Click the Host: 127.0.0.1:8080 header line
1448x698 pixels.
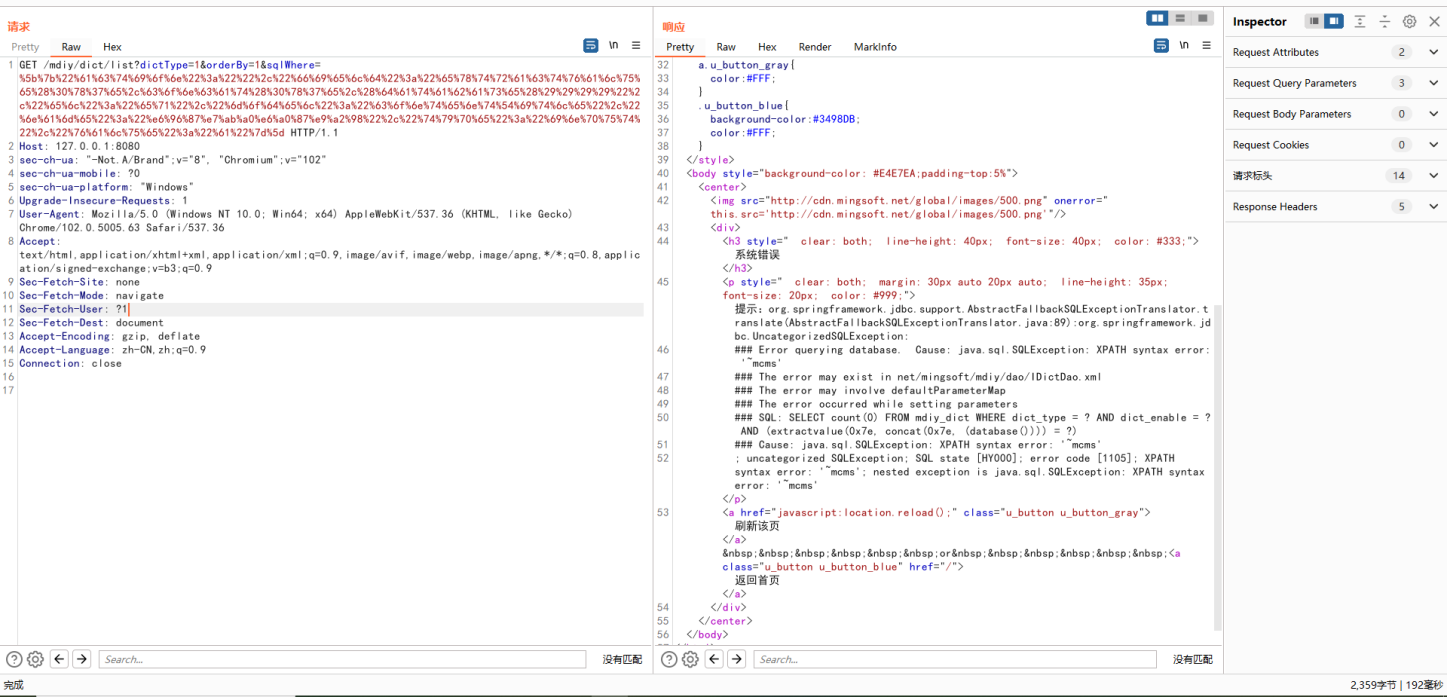[x=79, y=146]
